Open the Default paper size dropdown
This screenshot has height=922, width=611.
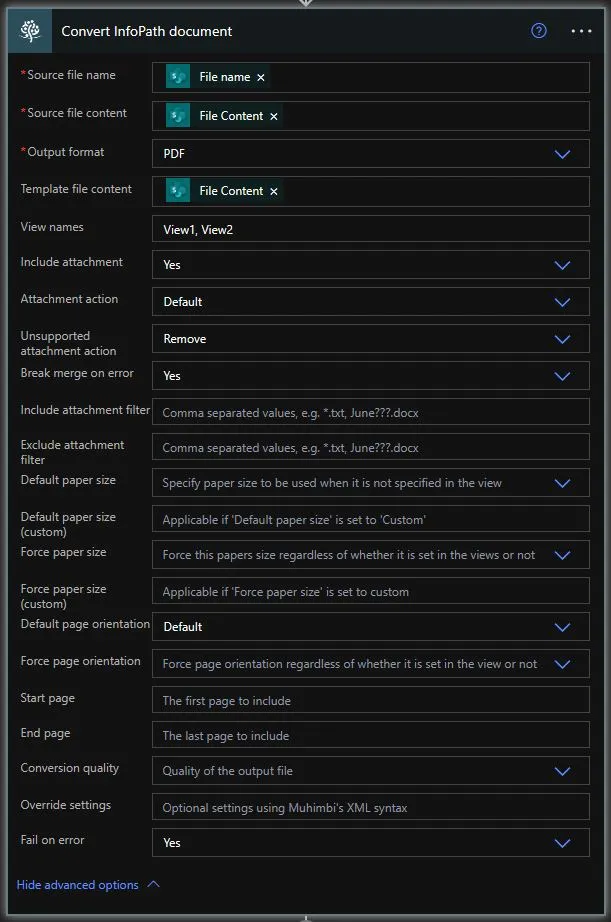(562, 483)
